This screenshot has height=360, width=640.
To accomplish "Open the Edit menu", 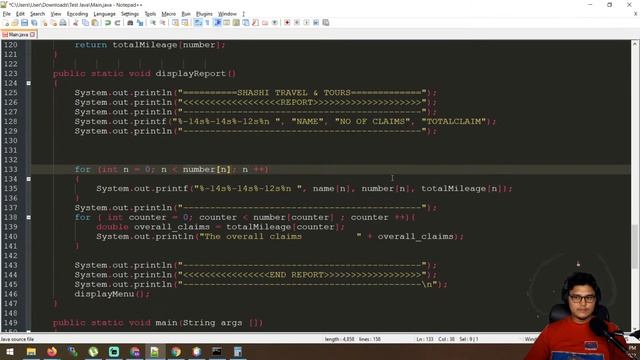I will (x=20, y=14).
